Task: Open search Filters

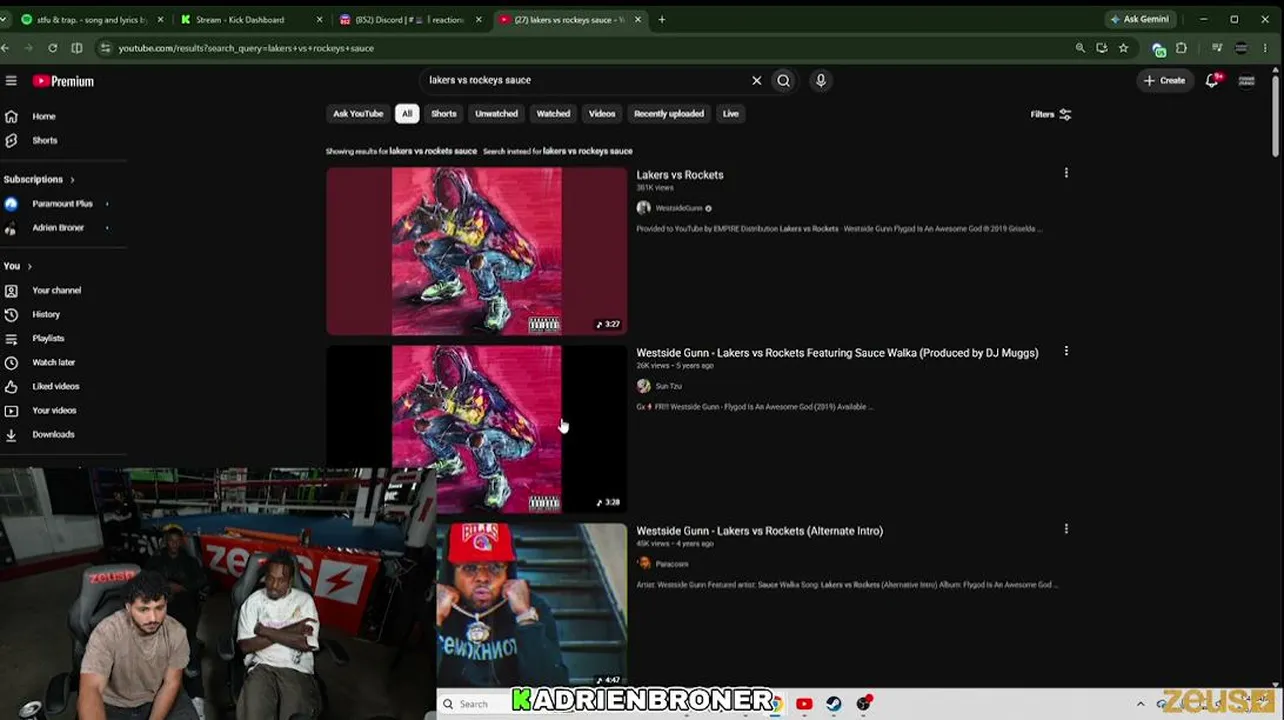Action: coord(1051,114)
